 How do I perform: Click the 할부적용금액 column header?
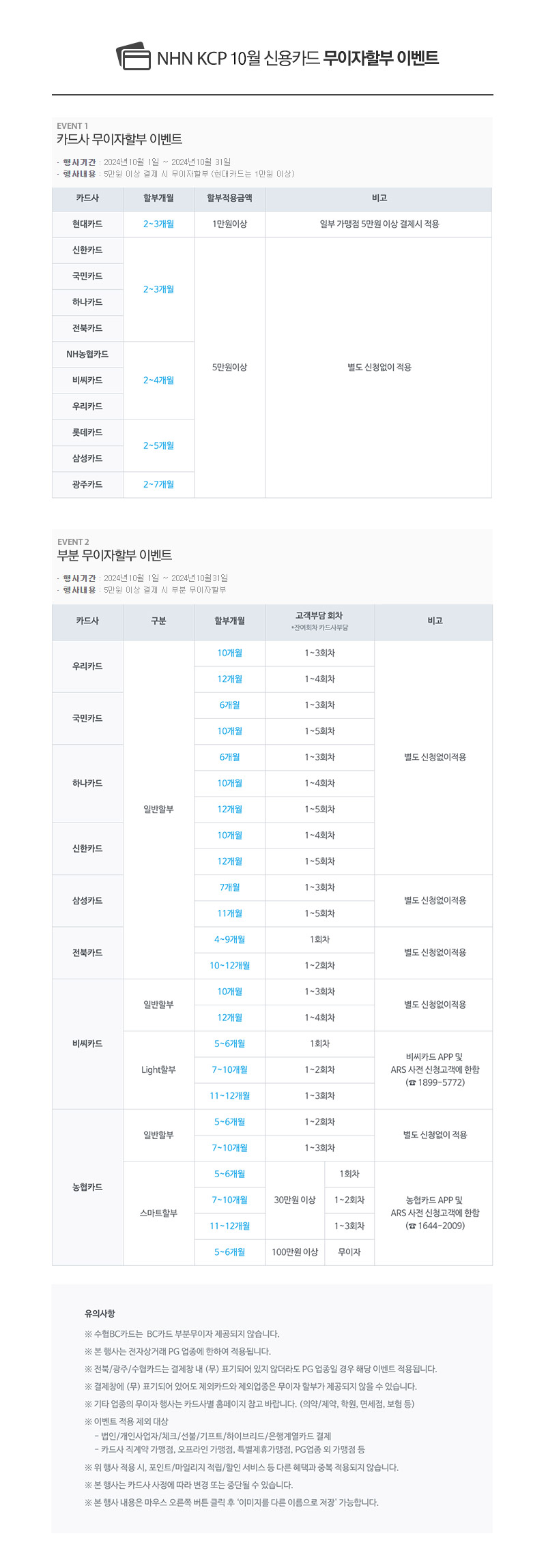tap(229, 198)
